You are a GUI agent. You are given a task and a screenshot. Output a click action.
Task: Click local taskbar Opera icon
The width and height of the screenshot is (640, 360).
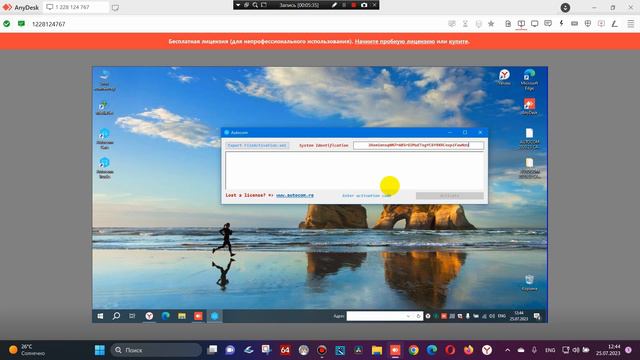click(450, 350)
